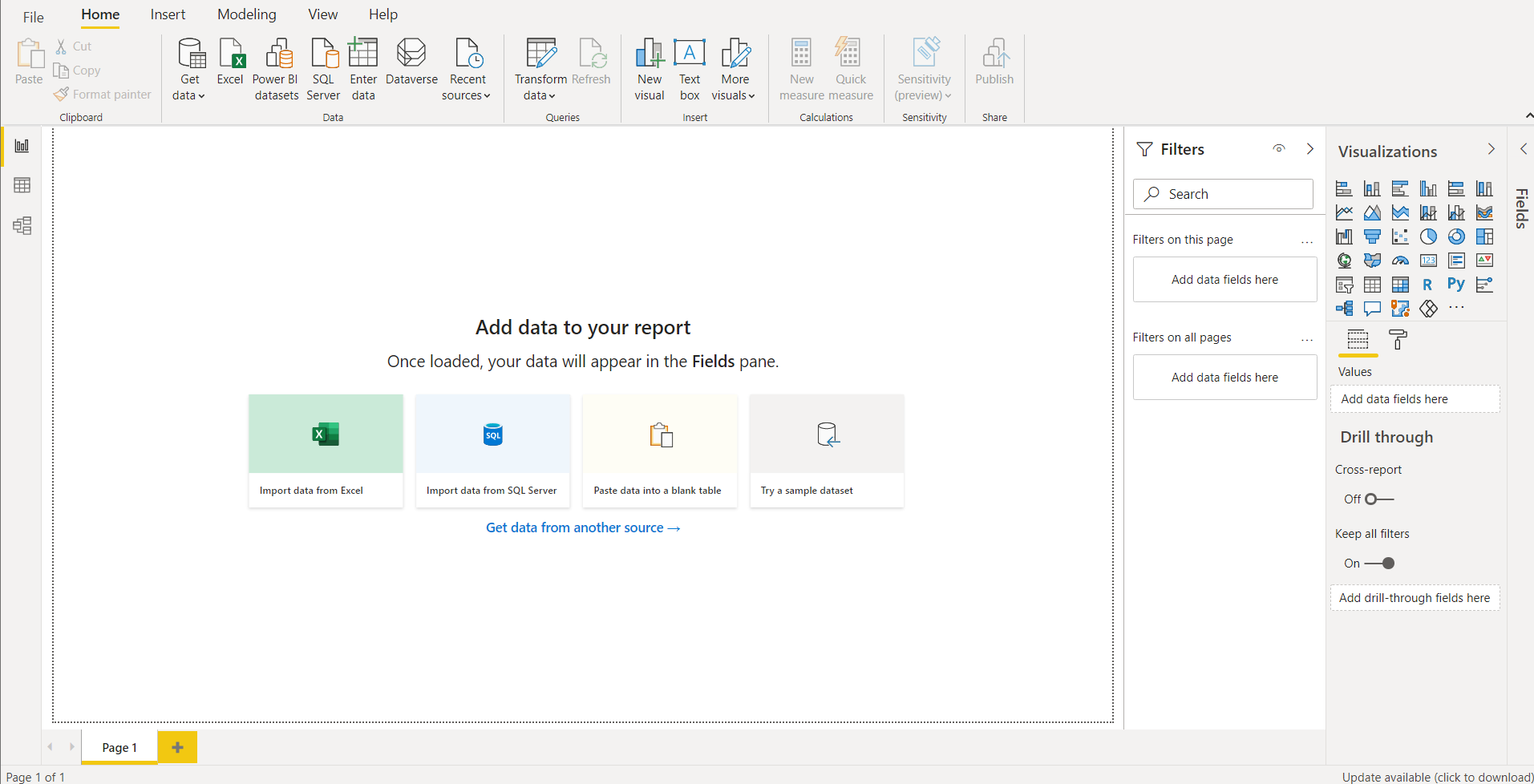Switch to the Modeling ribbon tab
This screenshot has height=784, width=1534.
coord(247,14)
